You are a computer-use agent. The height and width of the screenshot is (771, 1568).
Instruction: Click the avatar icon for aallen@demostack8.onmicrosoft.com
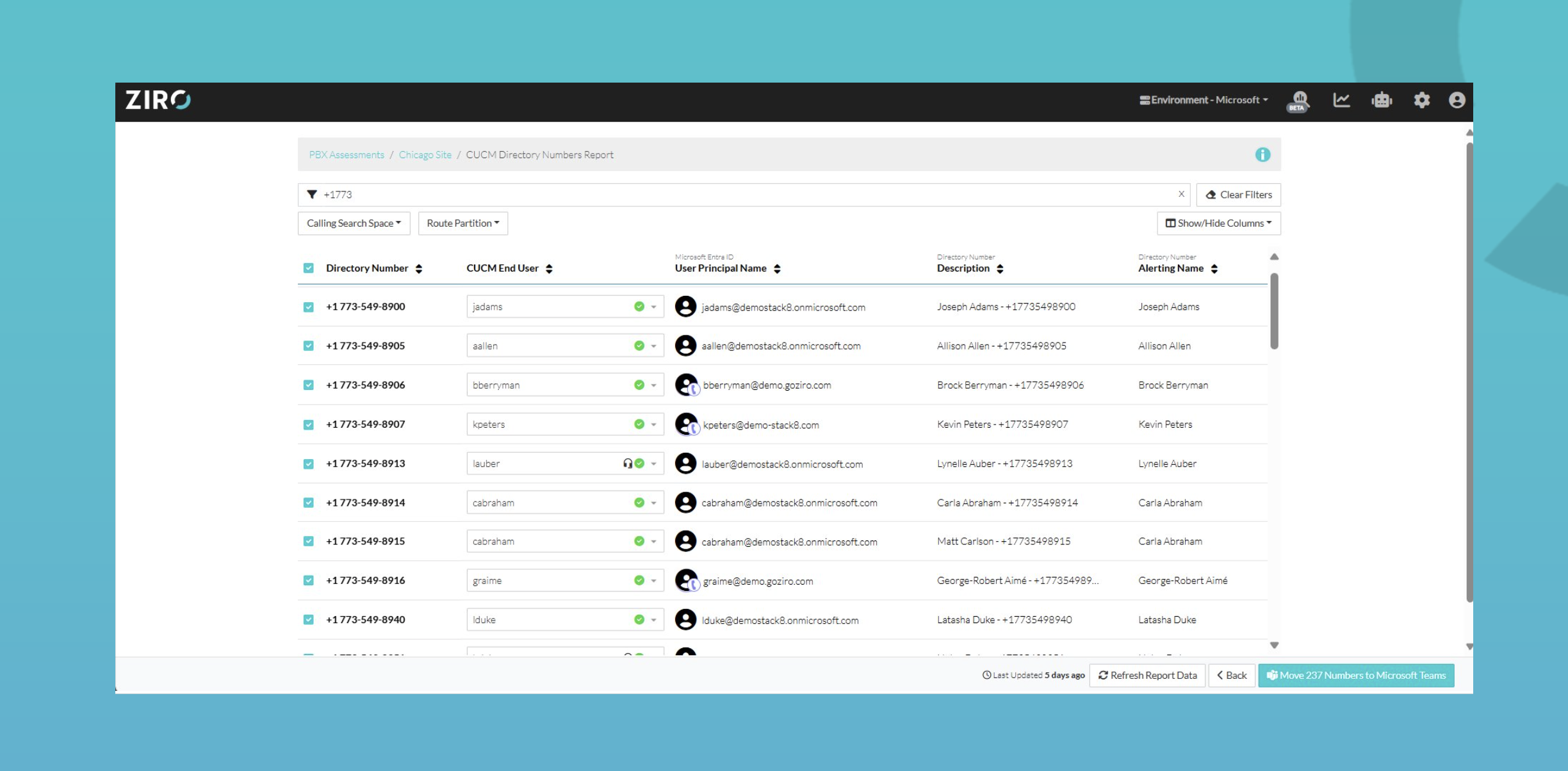point(685,346)
